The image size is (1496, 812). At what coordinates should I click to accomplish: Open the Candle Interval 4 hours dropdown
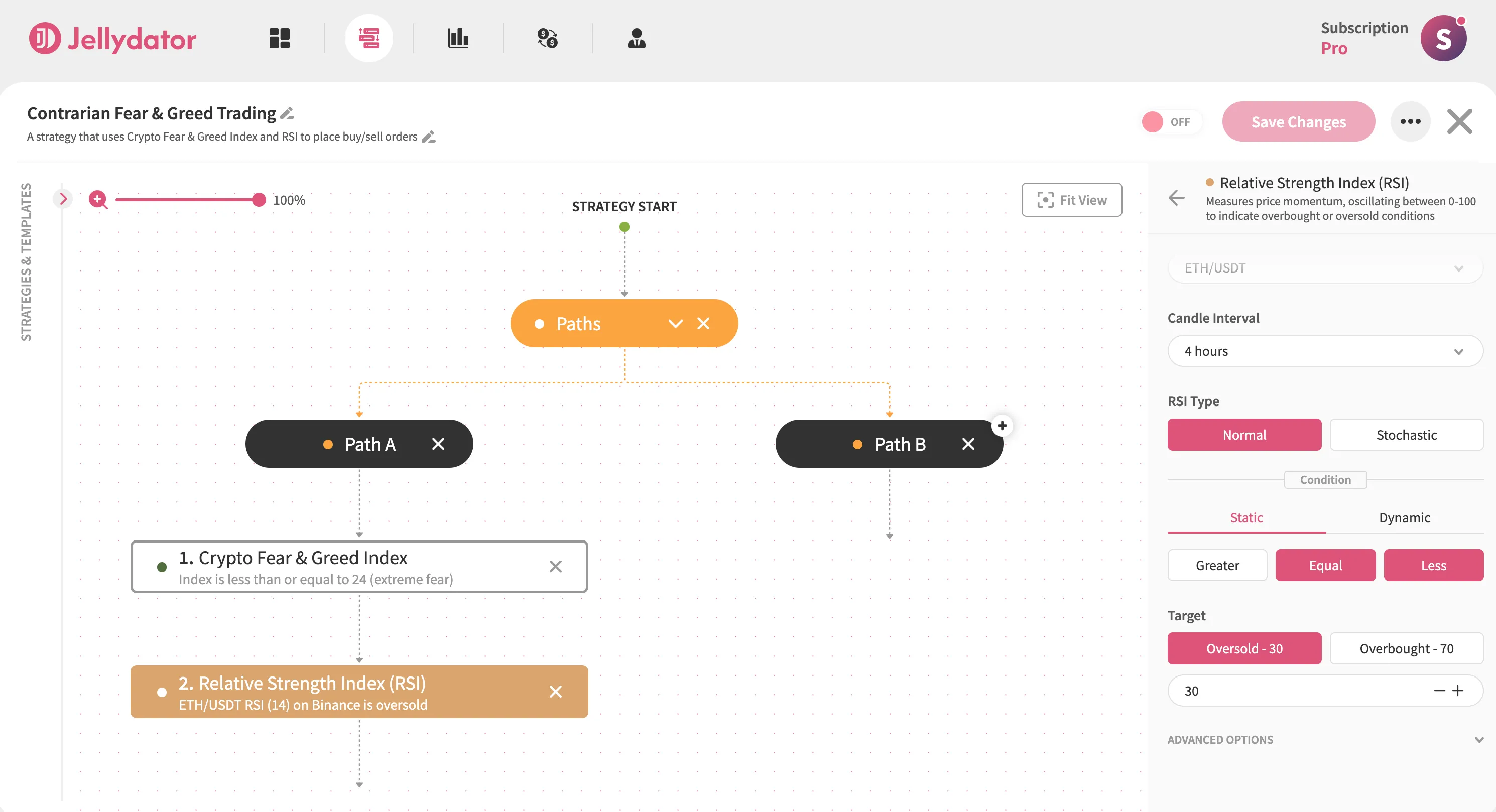(1325, 351)
